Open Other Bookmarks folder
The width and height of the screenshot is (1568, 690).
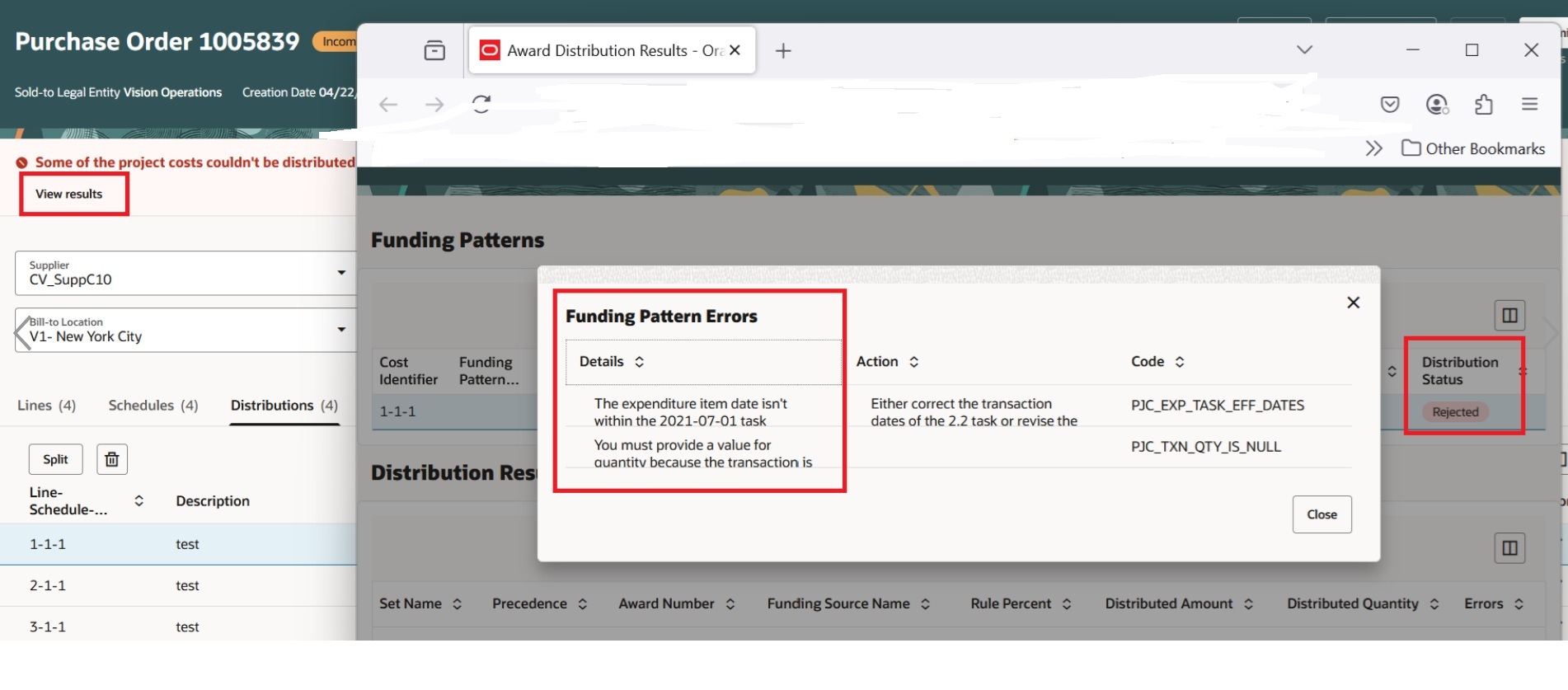point(1473,148)
